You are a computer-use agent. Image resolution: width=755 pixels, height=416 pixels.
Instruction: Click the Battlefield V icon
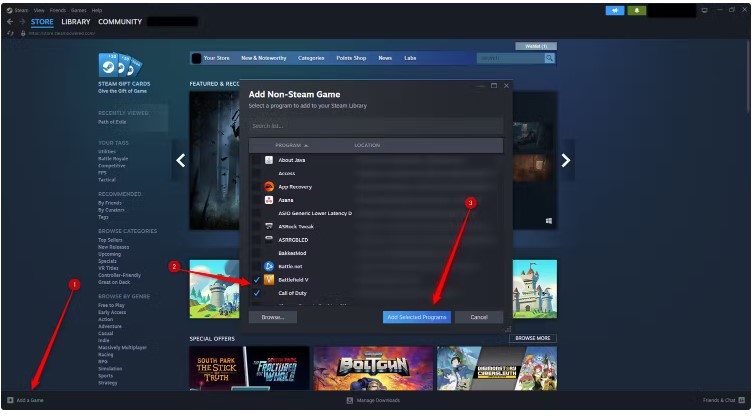coord(269,280)
